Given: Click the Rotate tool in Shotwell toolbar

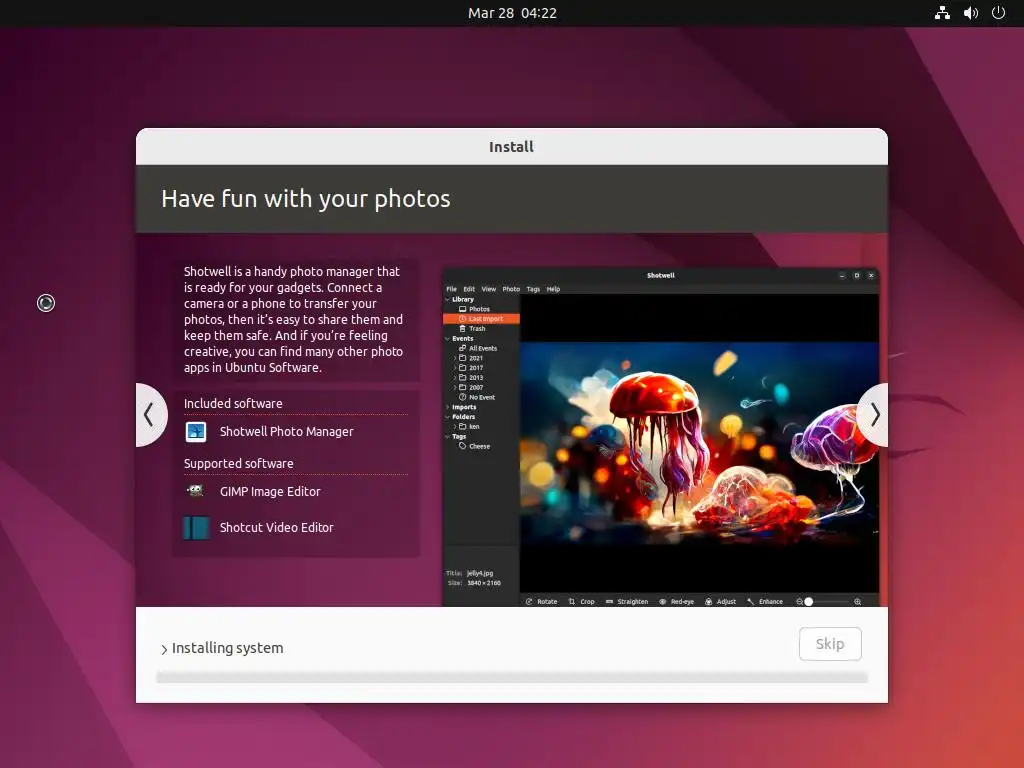Looking at the screenshot, I should coord(541,601).
